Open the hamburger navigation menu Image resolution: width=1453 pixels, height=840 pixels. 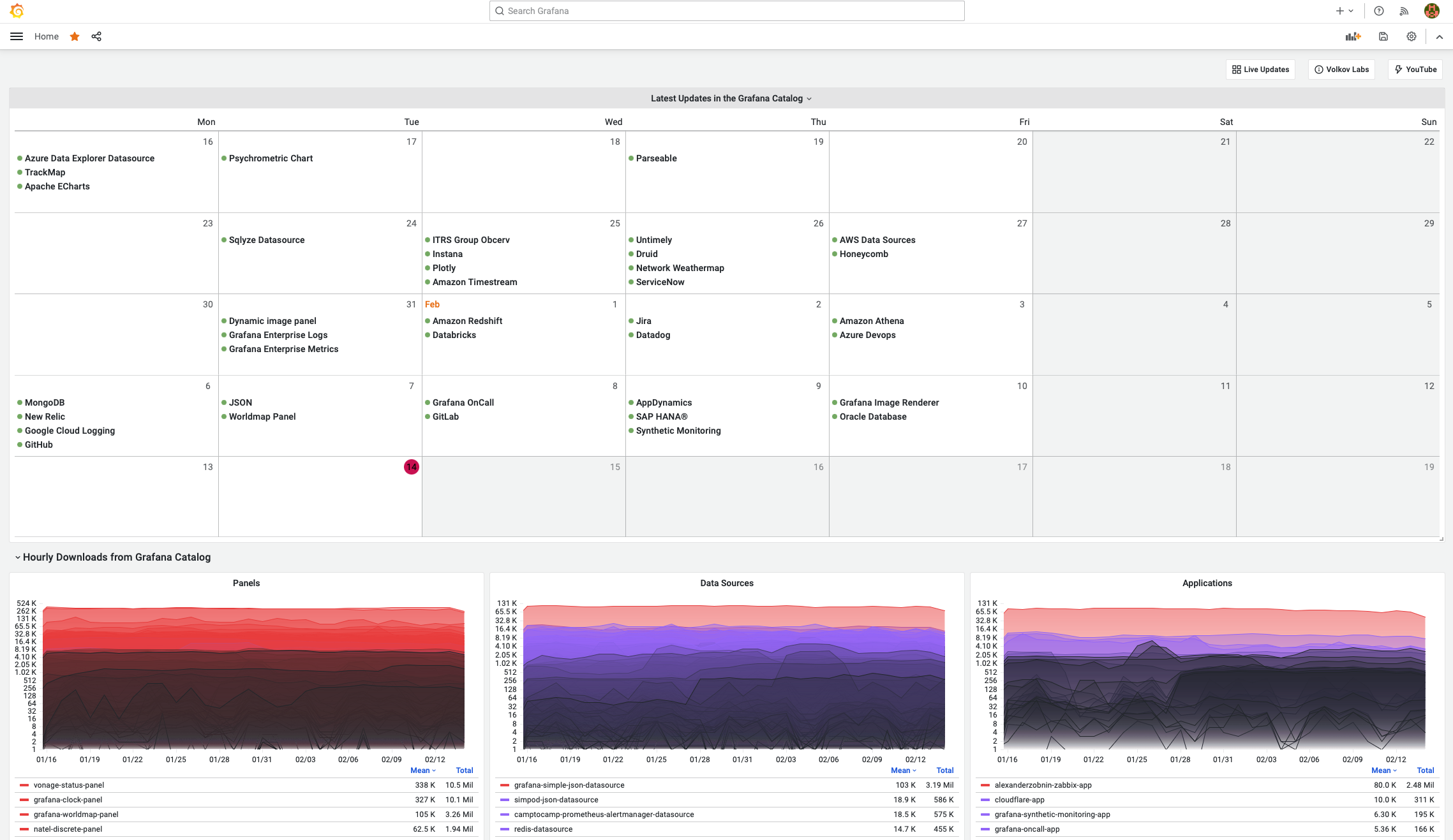click(17, 36)
